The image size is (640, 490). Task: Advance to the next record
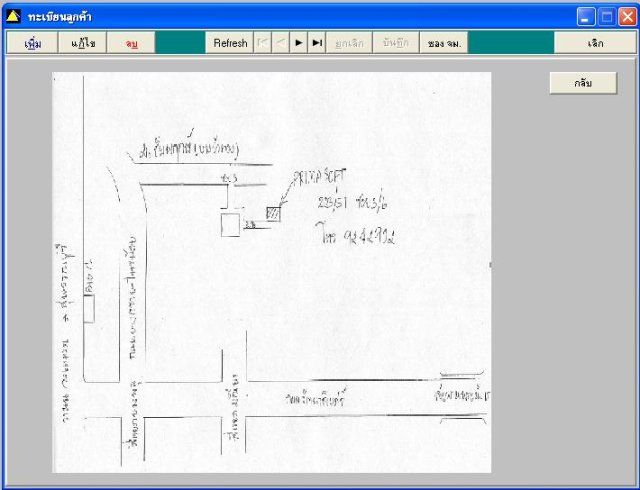click(x=298, y=42)
